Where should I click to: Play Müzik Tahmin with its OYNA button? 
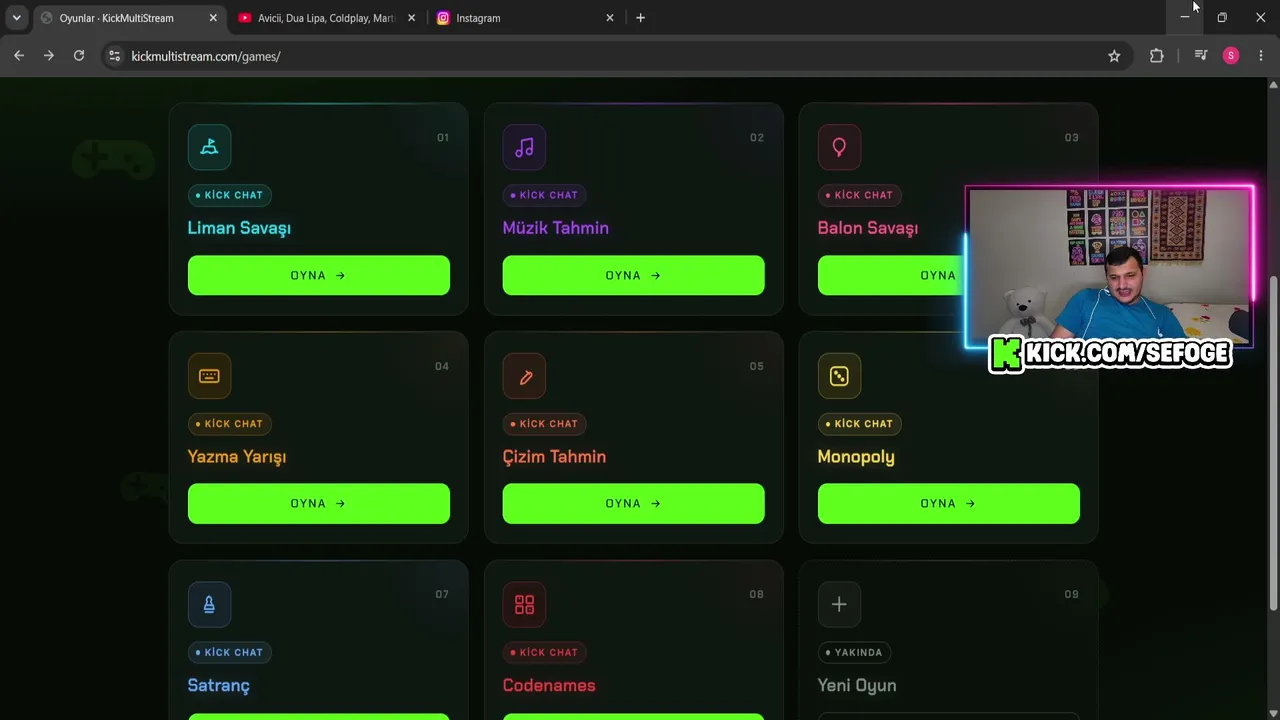click(x=634, y=275)
